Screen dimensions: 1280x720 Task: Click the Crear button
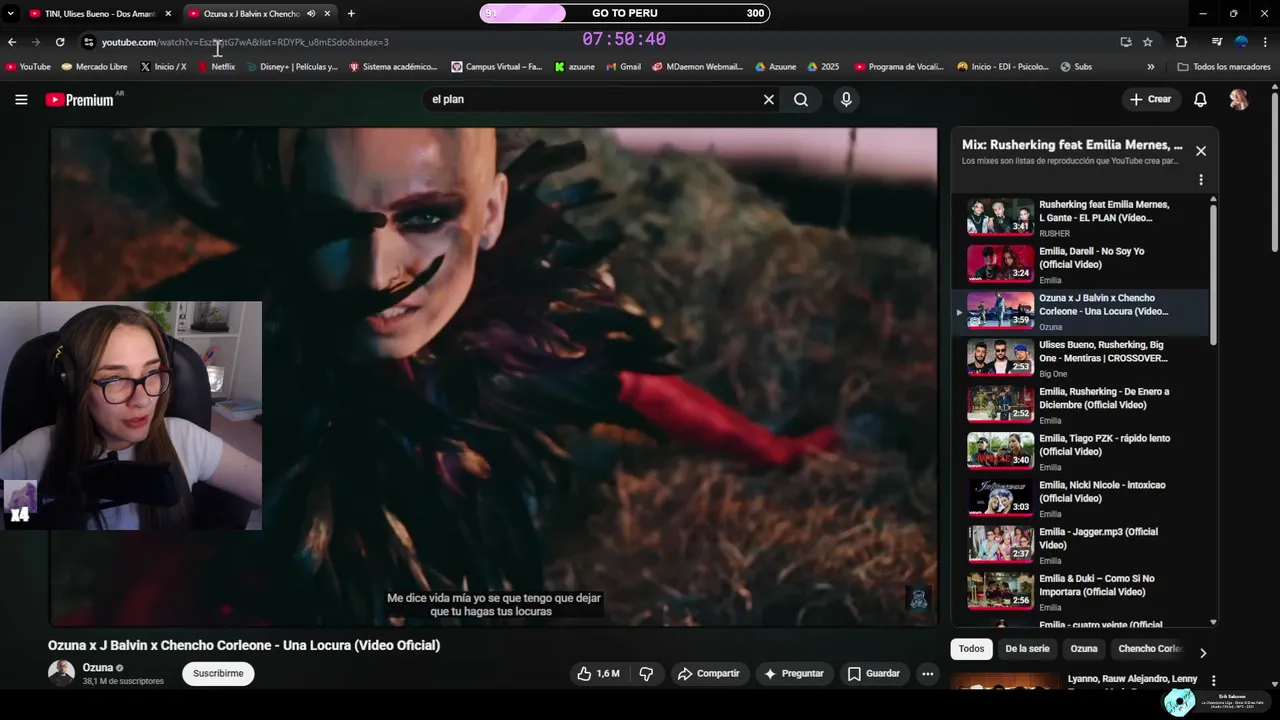(x=1150, y=99)
